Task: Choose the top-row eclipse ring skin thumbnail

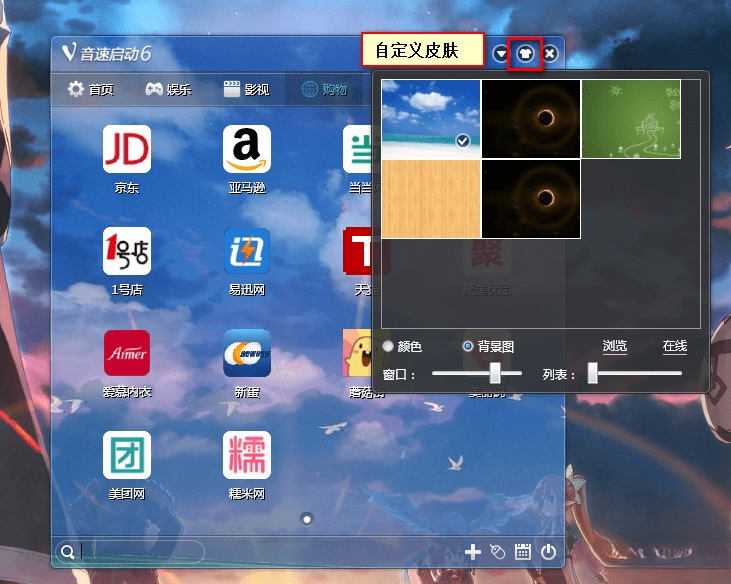Action: 531,119
